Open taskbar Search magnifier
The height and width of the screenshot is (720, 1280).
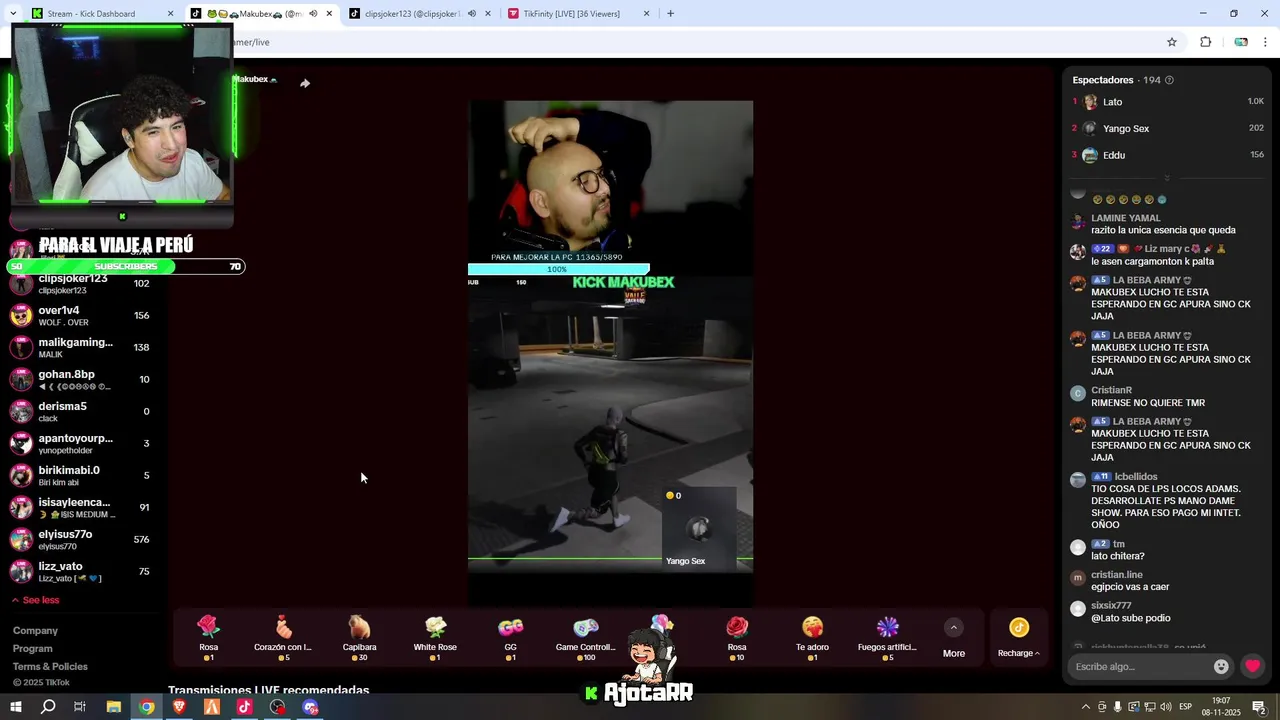[48, 707]
